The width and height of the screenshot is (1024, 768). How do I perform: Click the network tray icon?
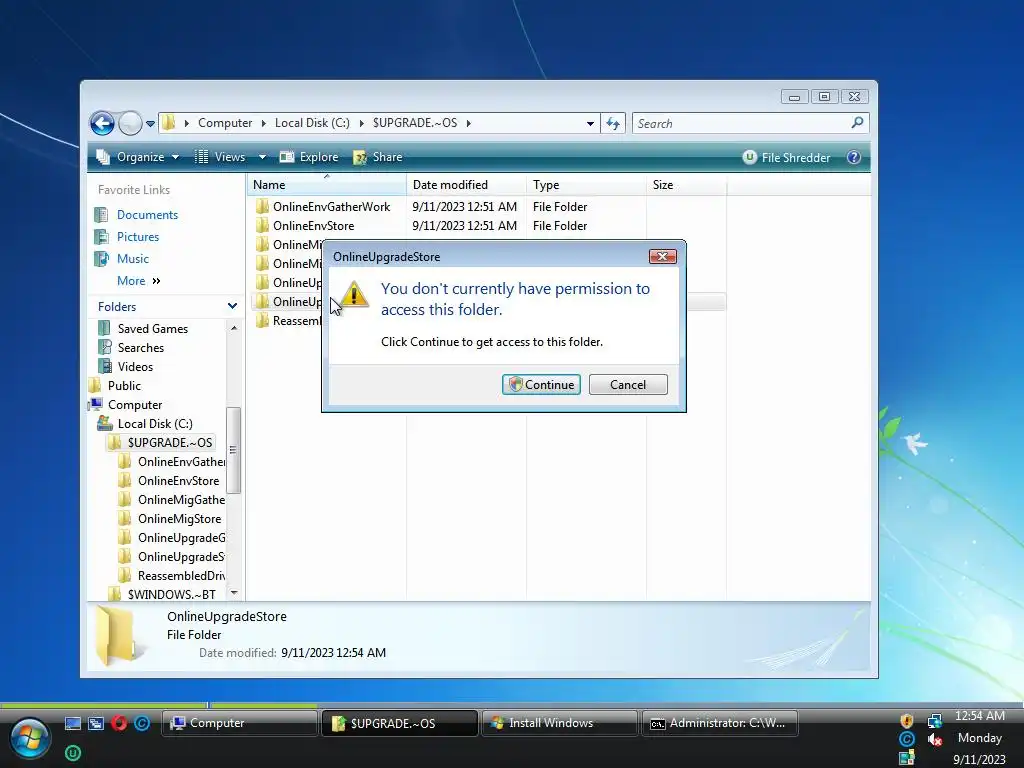coord(935,721)
